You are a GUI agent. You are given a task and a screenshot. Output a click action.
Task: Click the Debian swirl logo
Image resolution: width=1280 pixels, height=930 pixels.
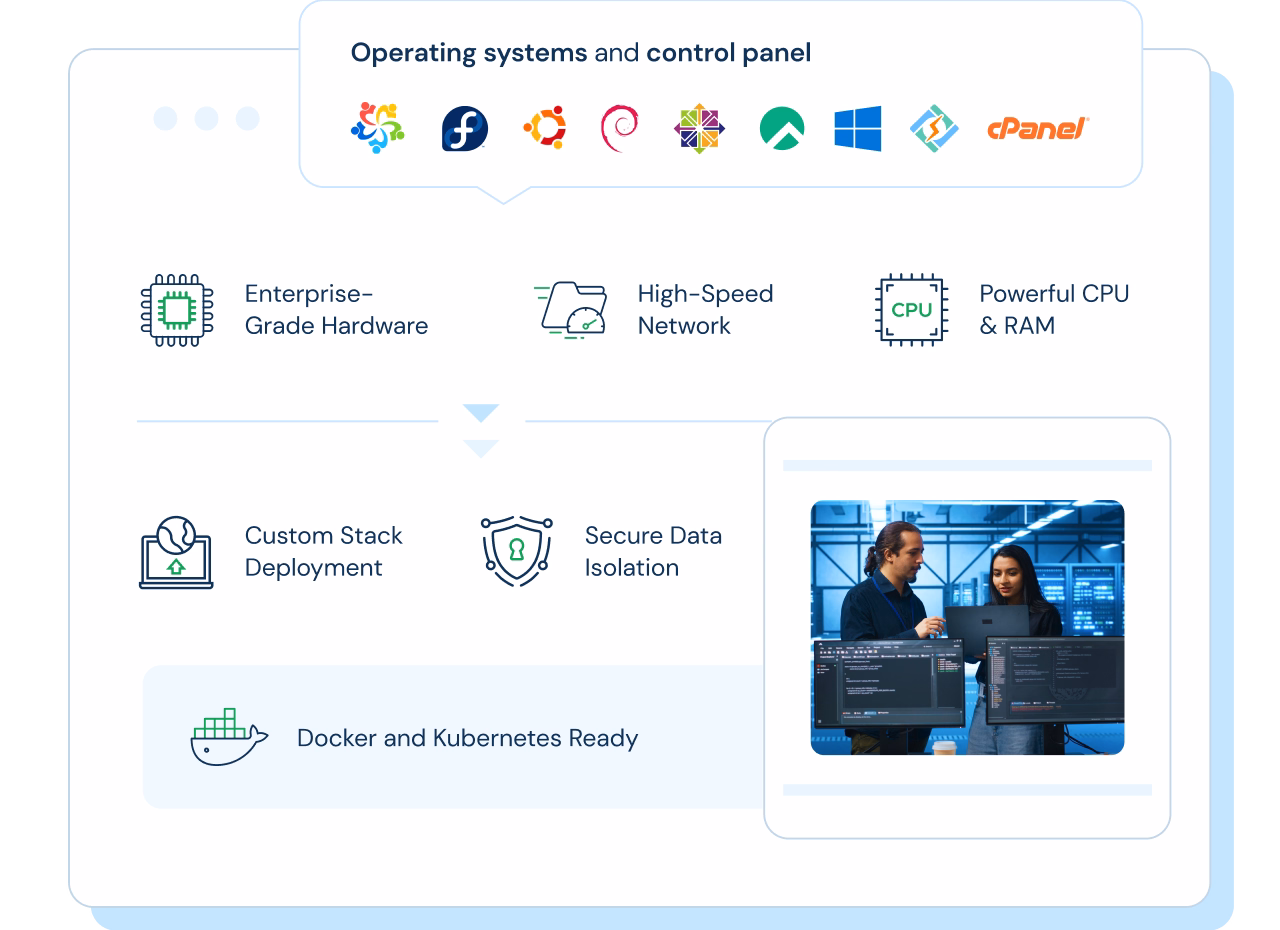click(x=620, y=129)
